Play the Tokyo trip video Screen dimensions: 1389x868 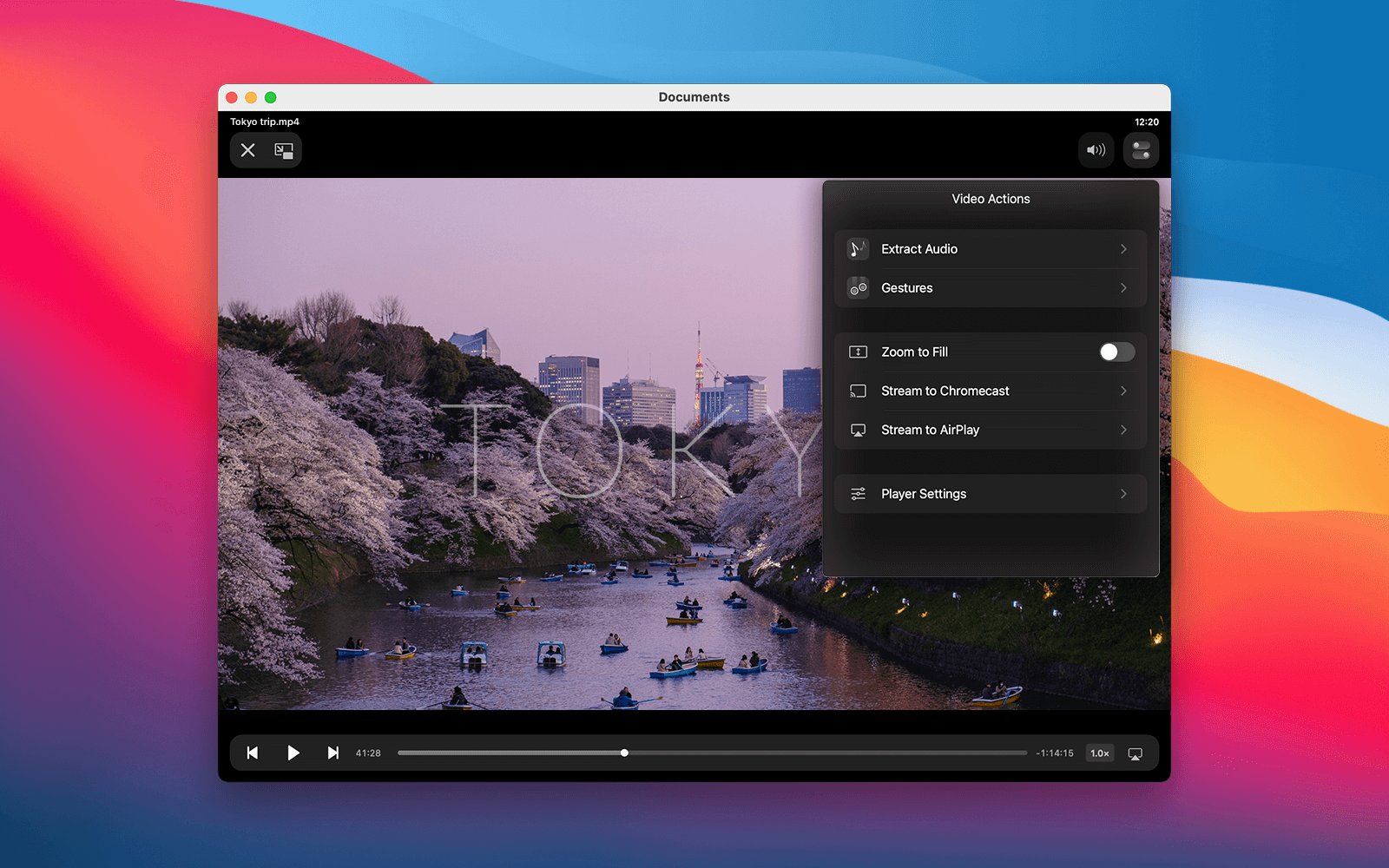point(293,753)
